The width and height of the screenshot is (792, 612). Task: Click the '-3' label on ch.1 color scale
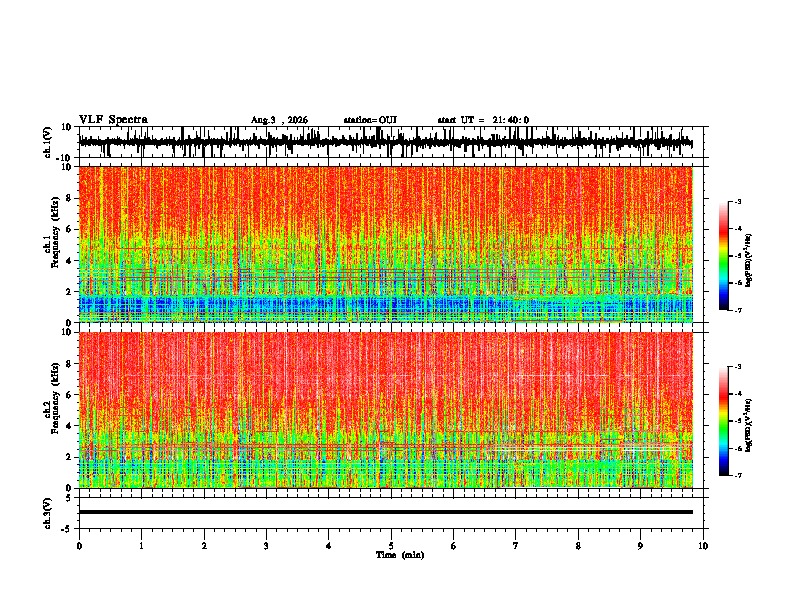tap(738, 201)
